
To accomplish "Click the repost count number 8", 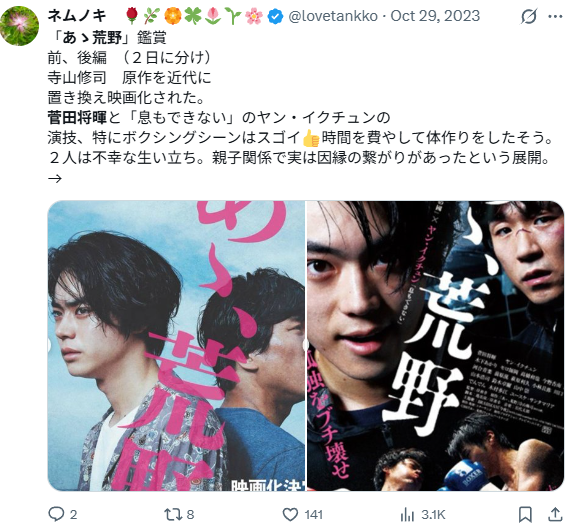I will tap(190, 515).
